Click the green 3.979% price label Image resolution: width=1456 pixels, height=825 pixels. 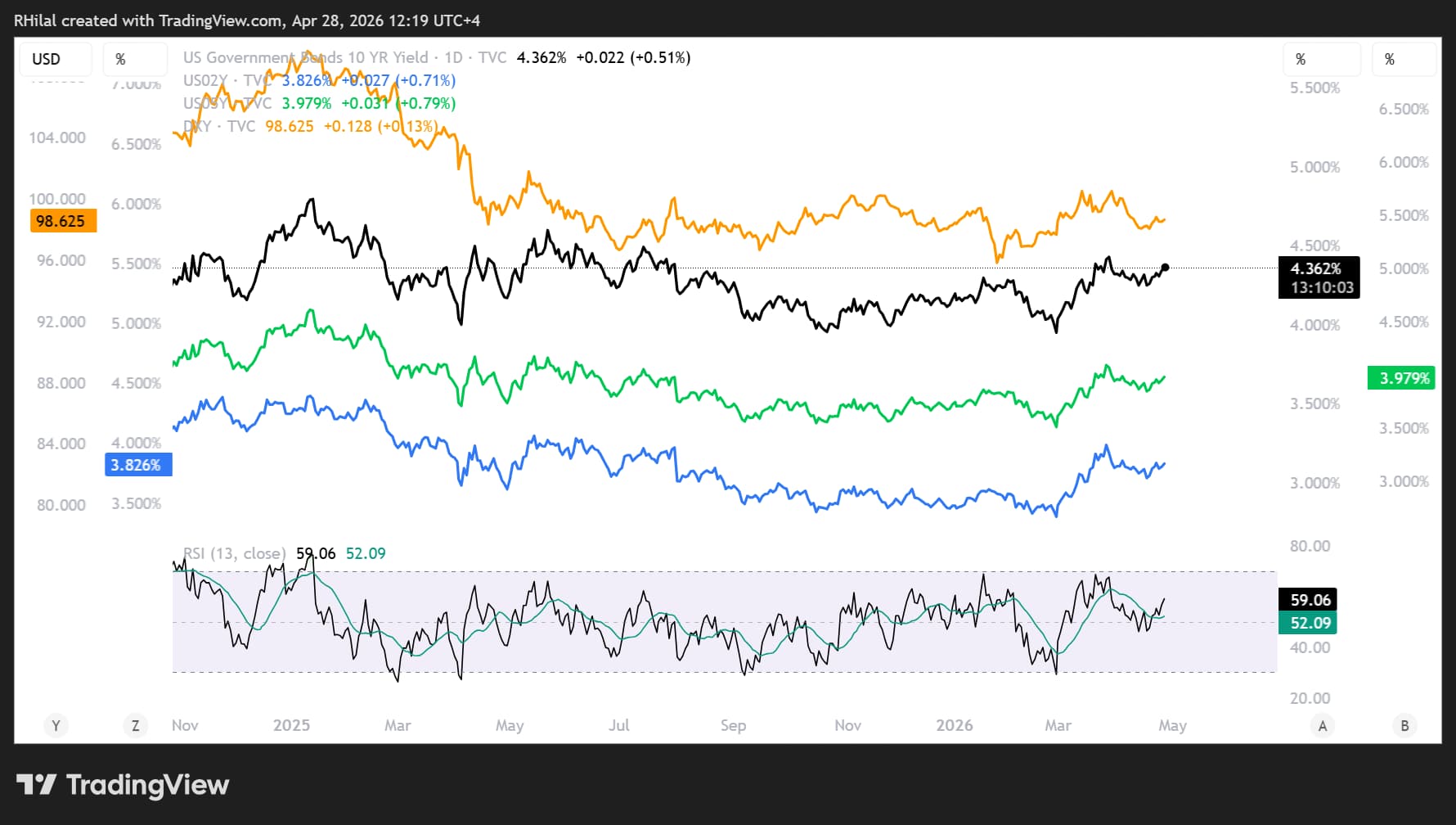tap(1402, 378)
